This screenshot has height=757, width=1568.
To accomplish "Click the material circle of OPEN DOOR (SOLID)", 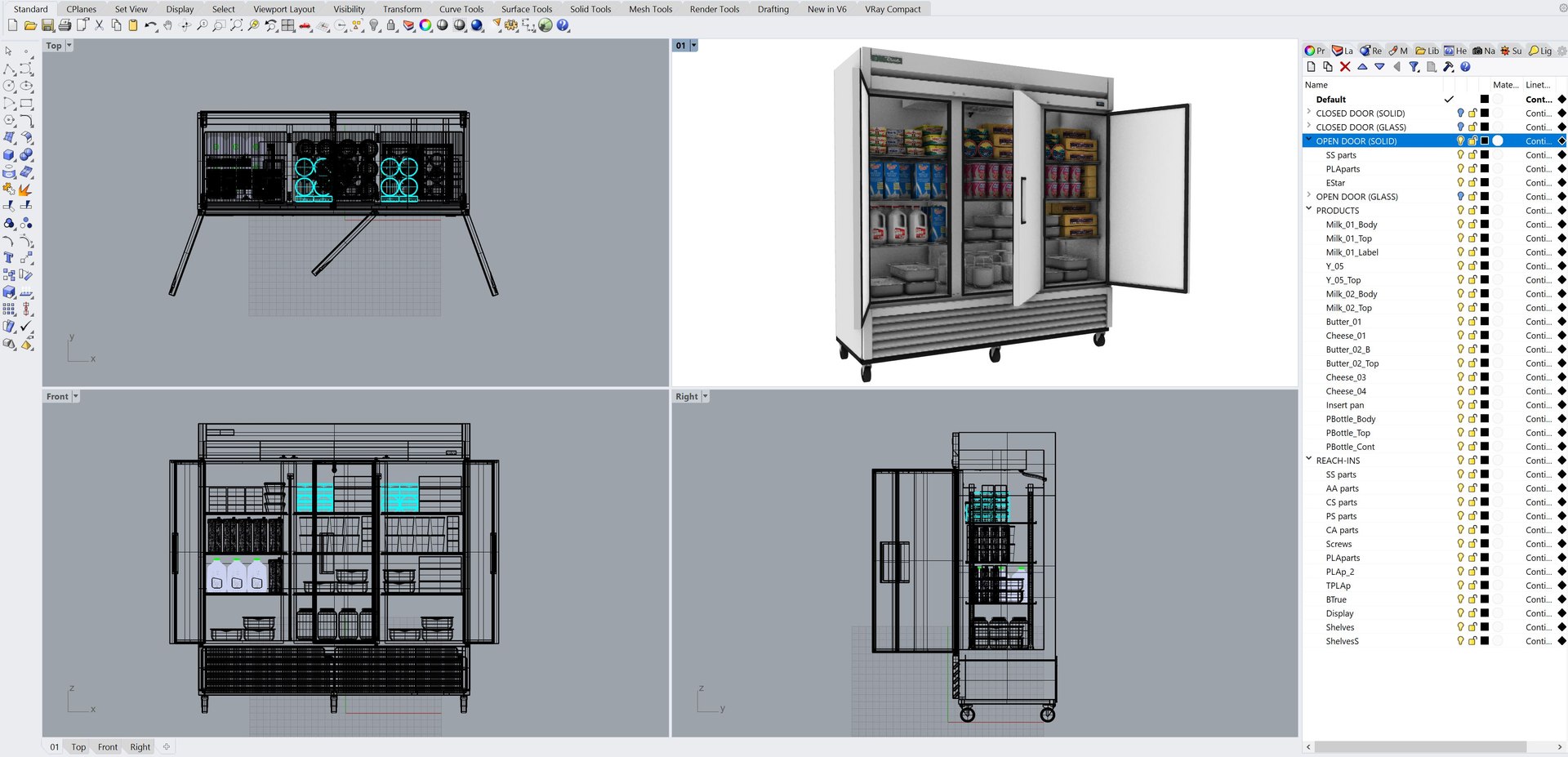I will (x=1498, y=141).
